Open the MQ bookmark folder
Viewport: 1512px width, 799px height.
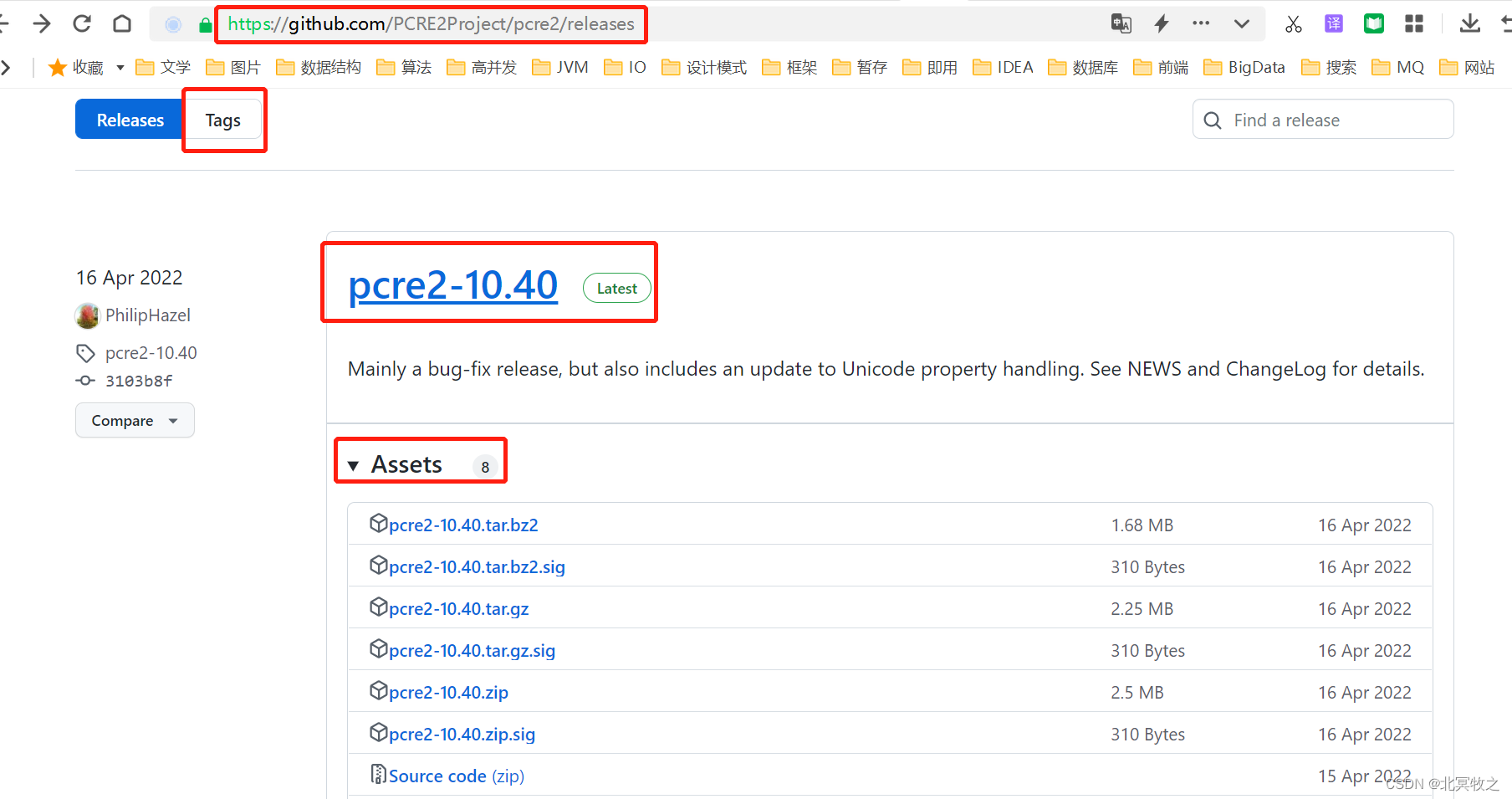(x=1398, y=67)
